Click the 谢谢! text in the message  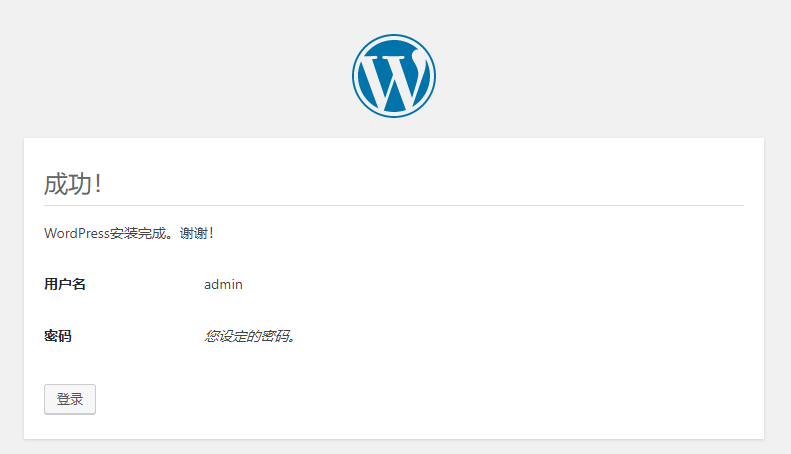click(197, 233)
